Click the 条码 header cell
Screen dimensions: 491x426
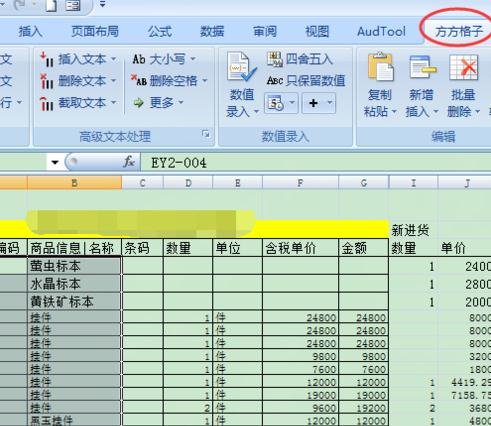pyautogui.click(x=143, y=248)
